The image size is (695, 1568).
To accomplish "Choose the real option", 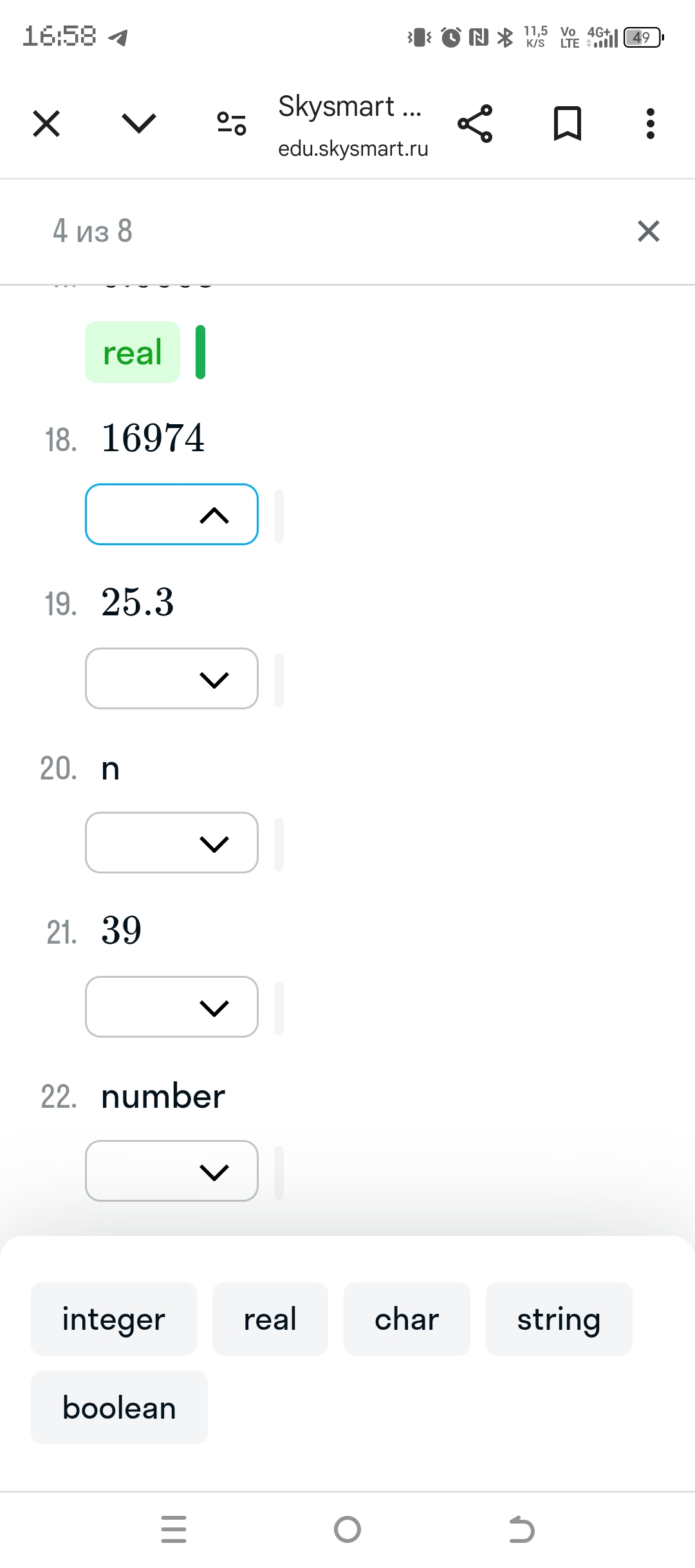I will click(270, 1319).
